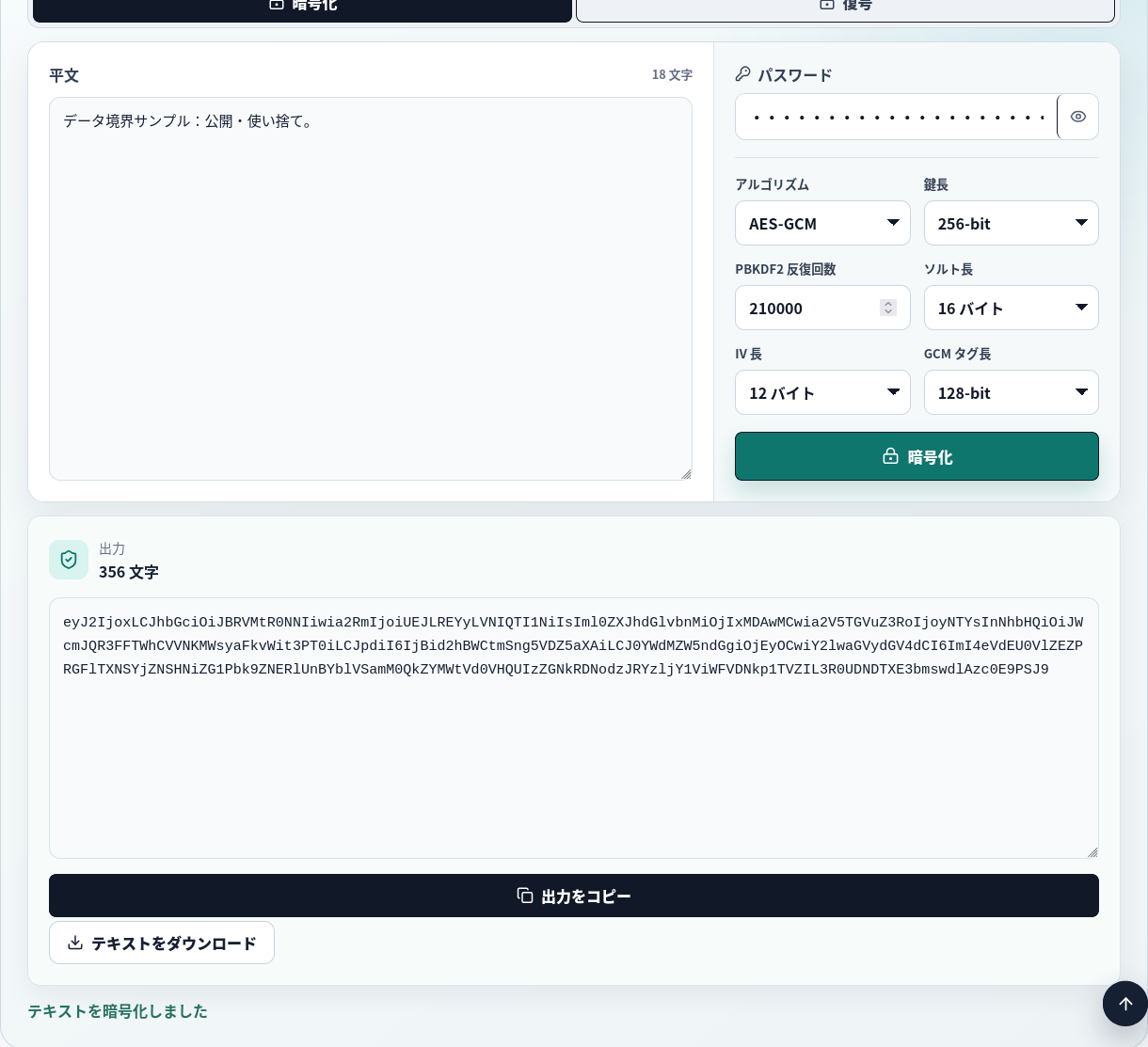Click the green 暗号化 encrypt button
Screen dimensions: 1148x1047
pyautogui.click(x=917, y=456)
